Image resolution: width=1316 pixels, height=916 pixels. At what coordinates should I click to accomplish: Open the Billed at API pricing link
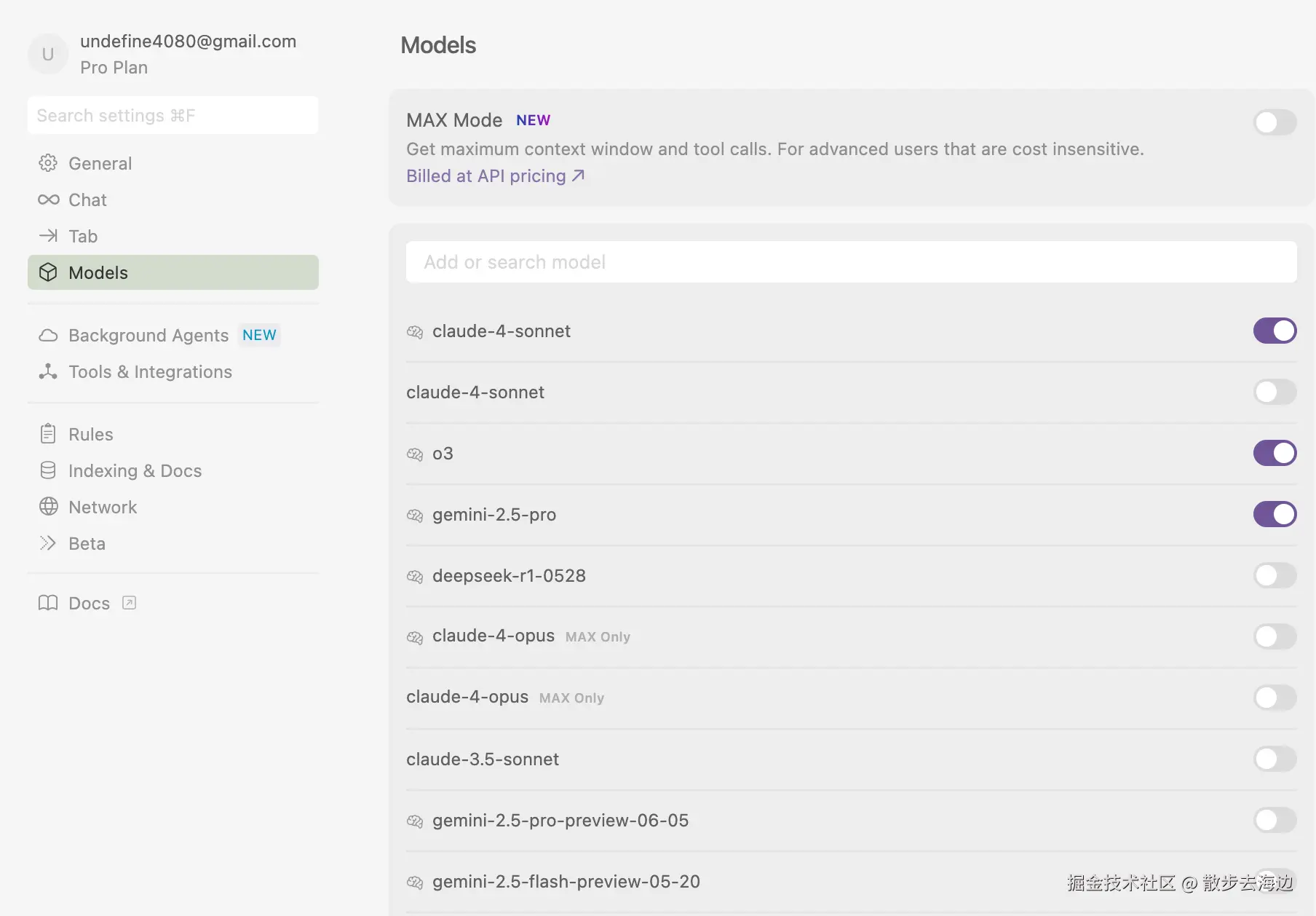point(495,176)
